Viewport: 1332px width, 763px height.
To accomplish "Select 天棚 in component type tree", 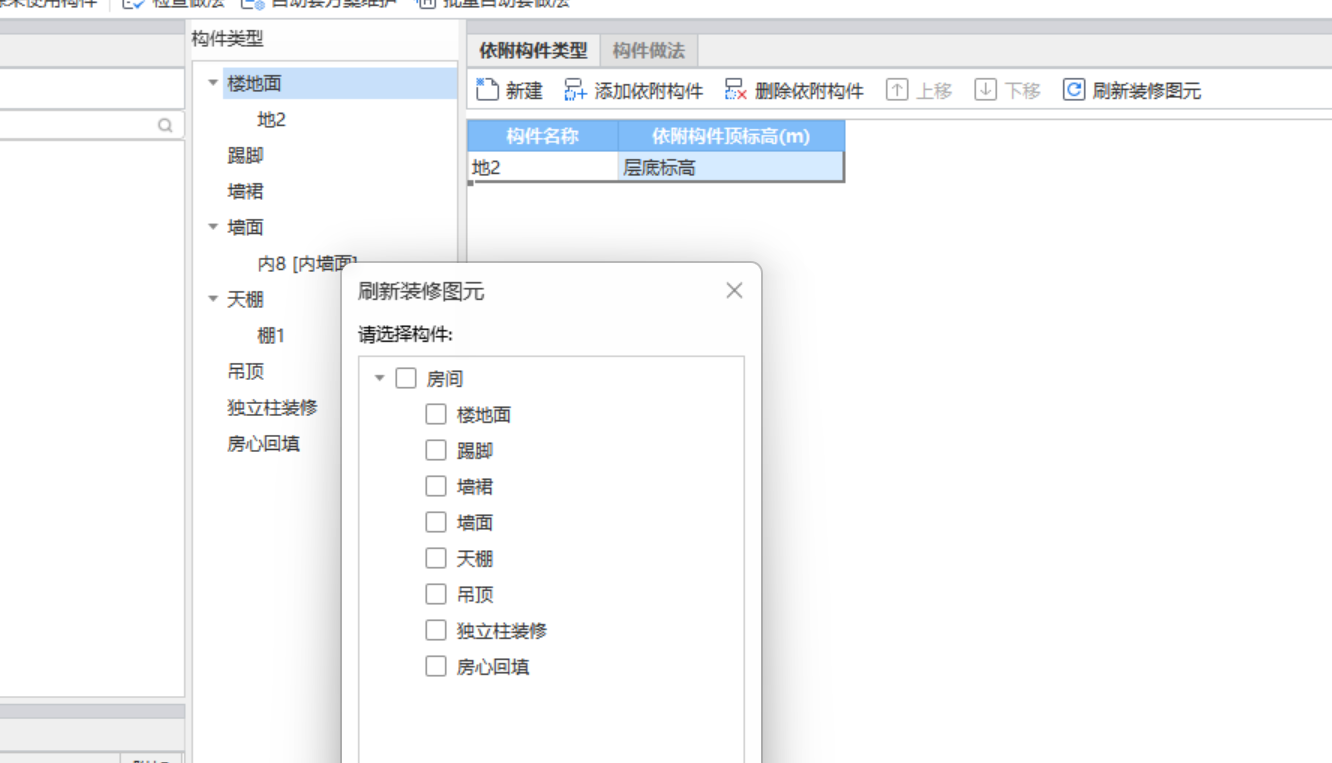I will [x=245, y=299].
